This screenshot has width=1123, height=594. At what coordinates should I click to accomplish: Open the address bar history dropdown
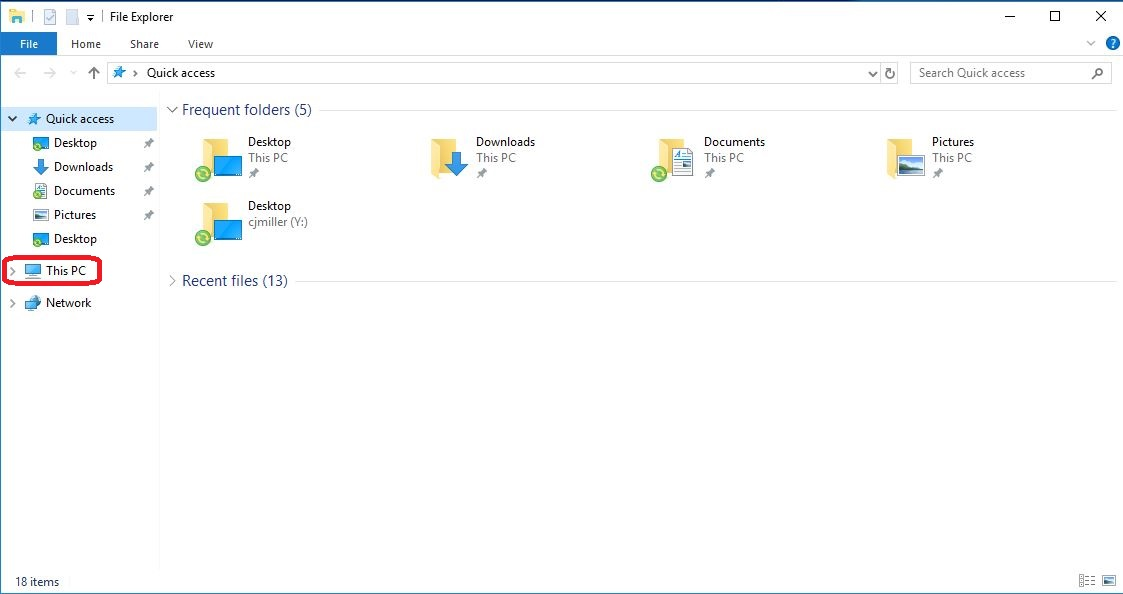[x=872, y=72]
